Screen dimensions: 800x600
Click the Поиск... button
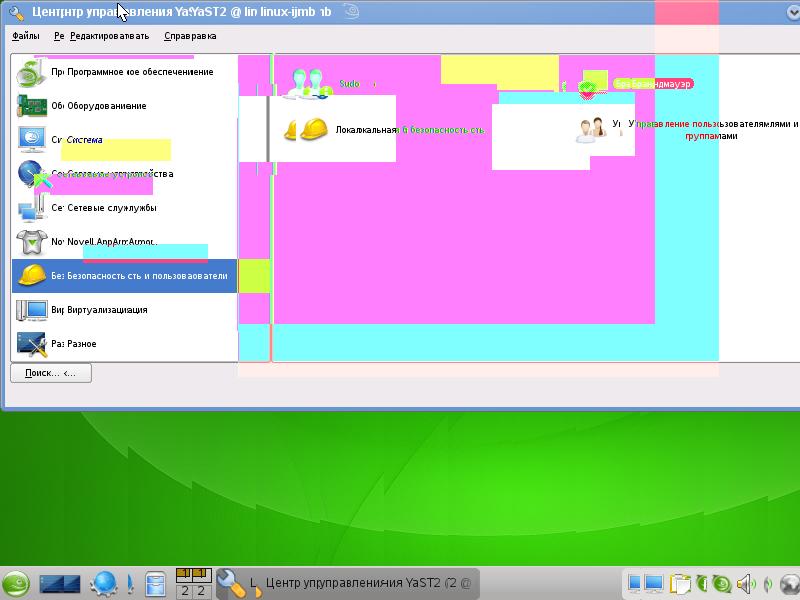coord(51,373)
